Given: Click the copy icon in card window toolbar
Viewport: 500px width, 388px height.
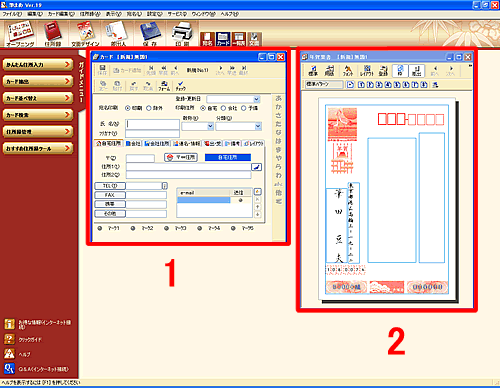Looking at the screenshot, I should click(x=103, y=86).
